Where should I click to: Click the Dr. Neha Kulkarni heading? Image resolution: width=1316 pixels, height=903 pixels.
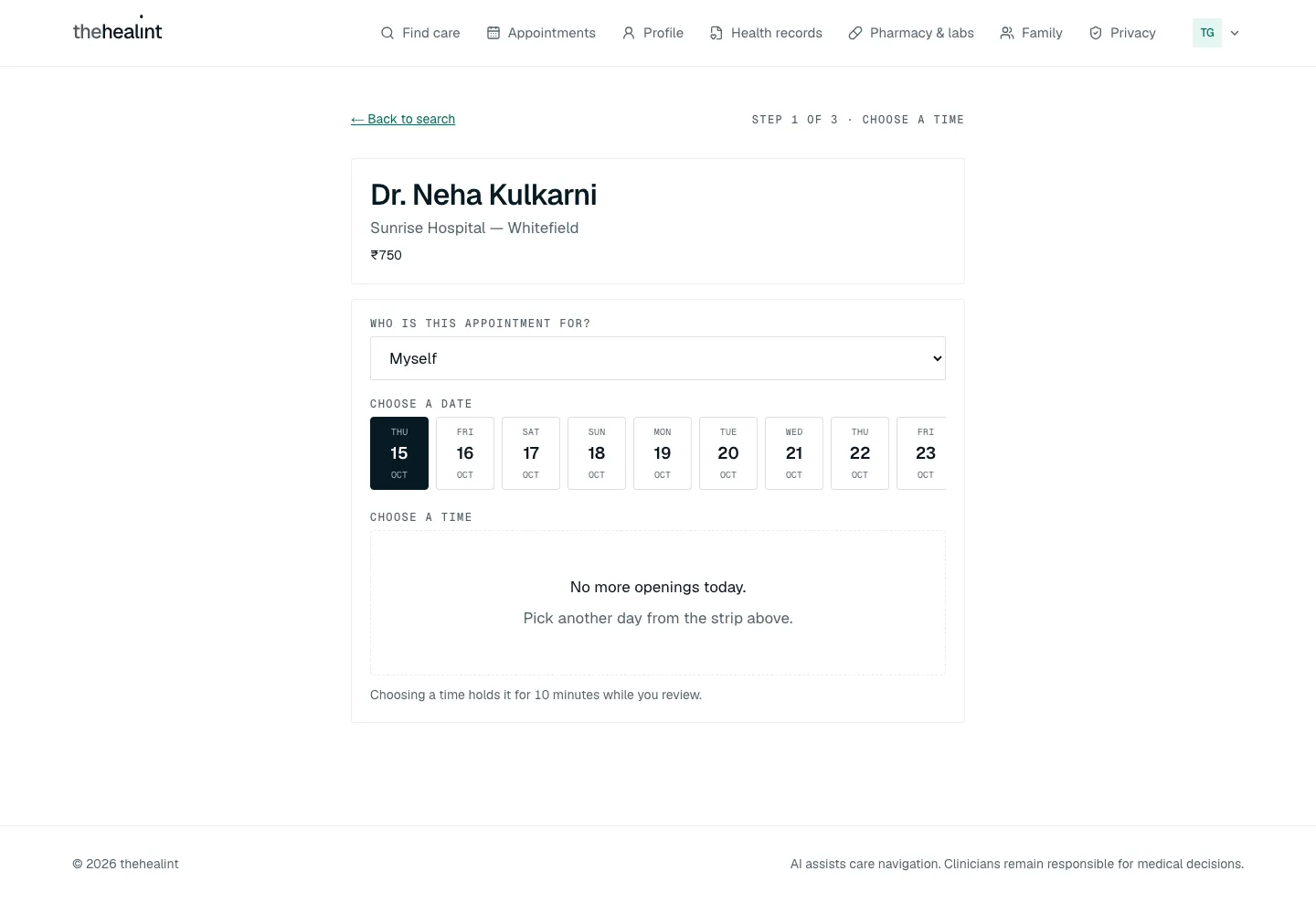coord(483,195)
